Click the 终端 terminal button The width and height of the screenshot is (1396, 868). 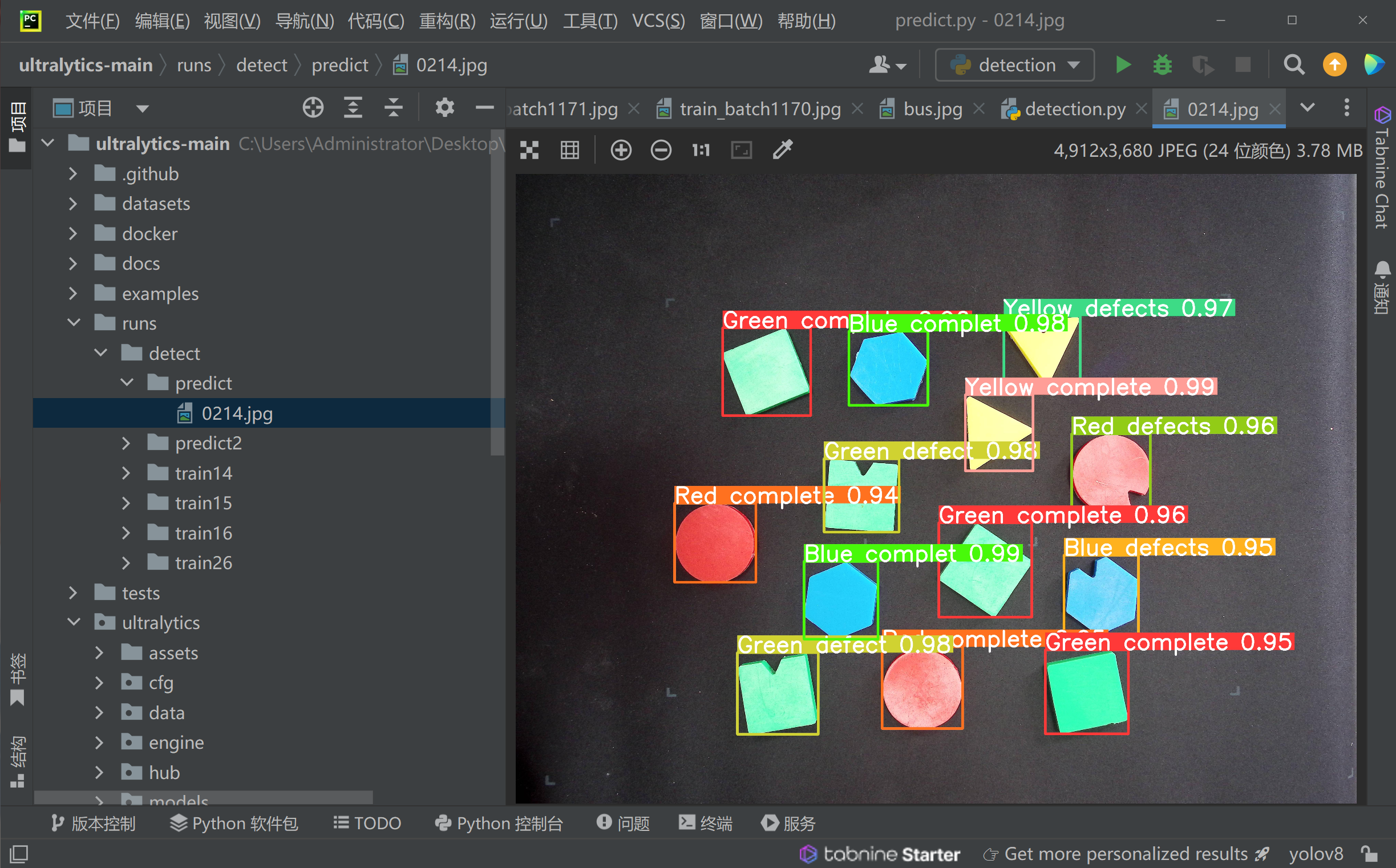(705, 823)
